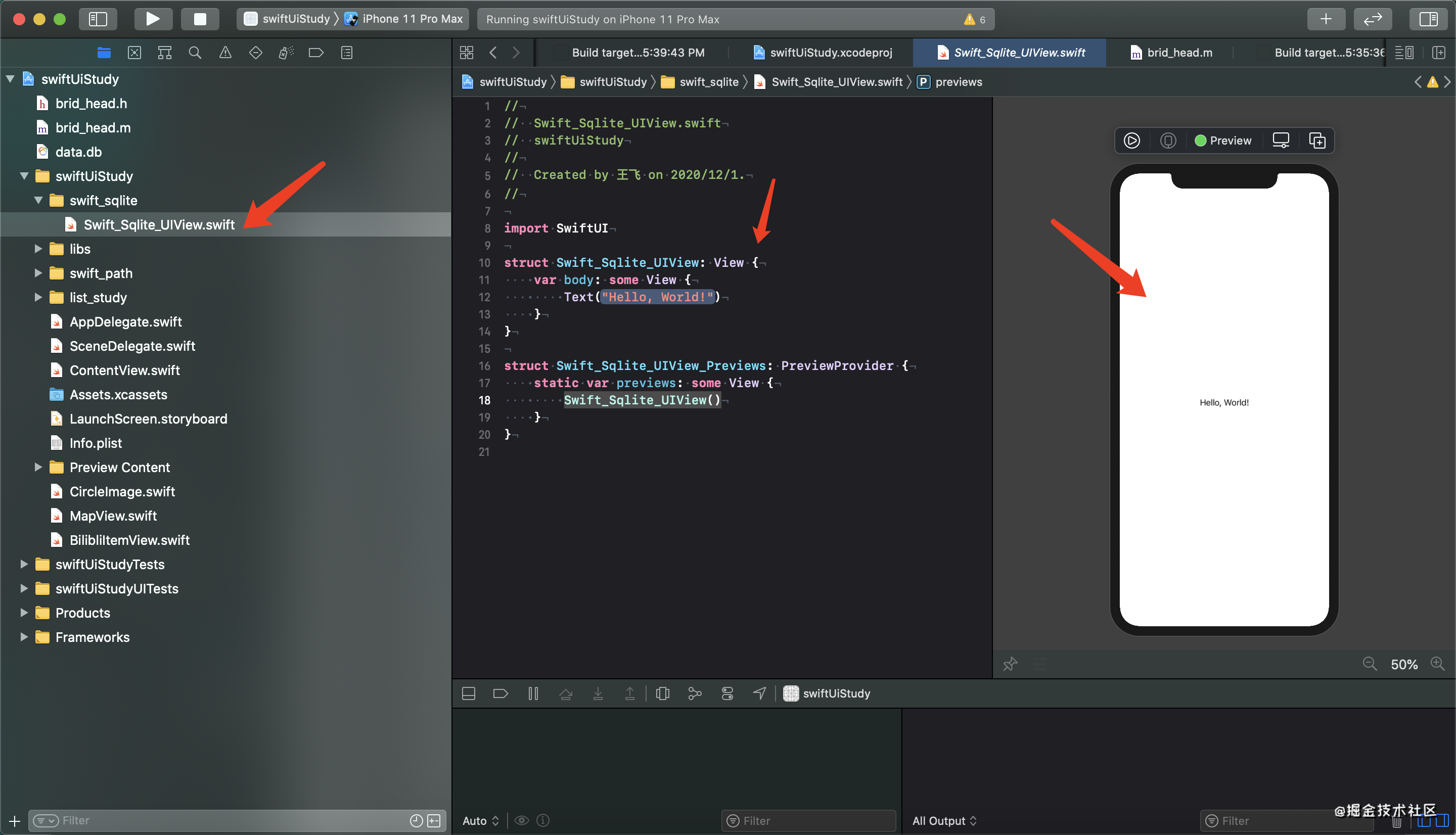Open the related items grid menu
The width and height of the screenshot is (1456, 835).
point(467,53)
